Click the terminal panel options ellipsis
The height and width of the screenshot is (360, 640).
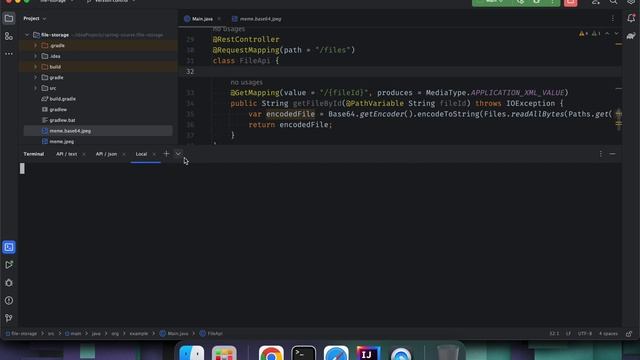tap(600, 154)
